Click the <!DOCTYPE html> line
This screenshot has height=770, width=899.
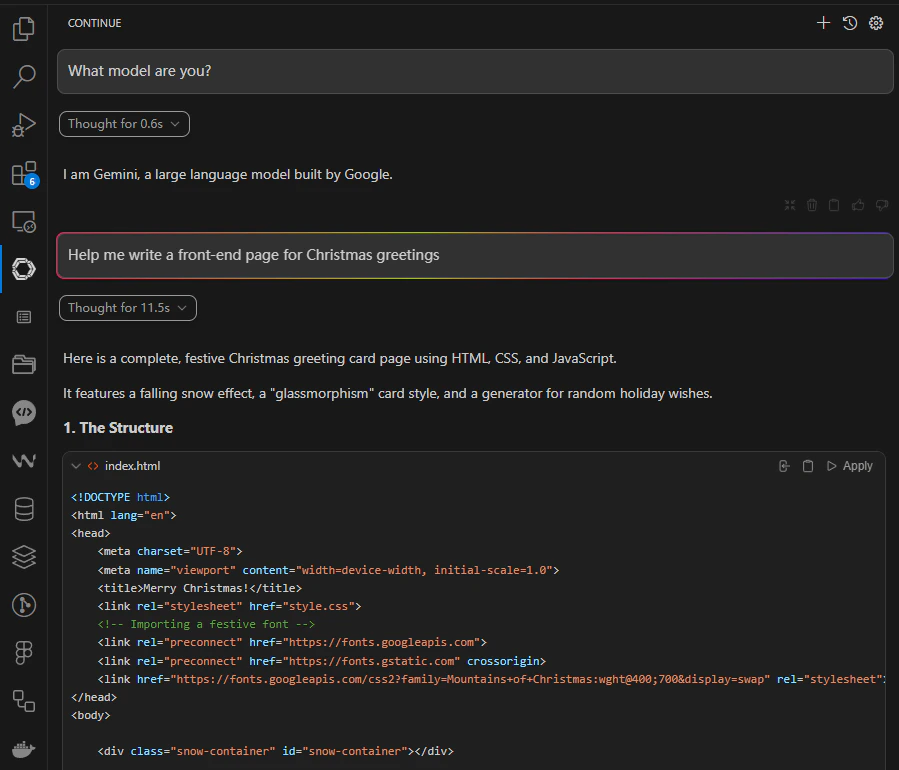pyautogui.click(x=120, y=497)
